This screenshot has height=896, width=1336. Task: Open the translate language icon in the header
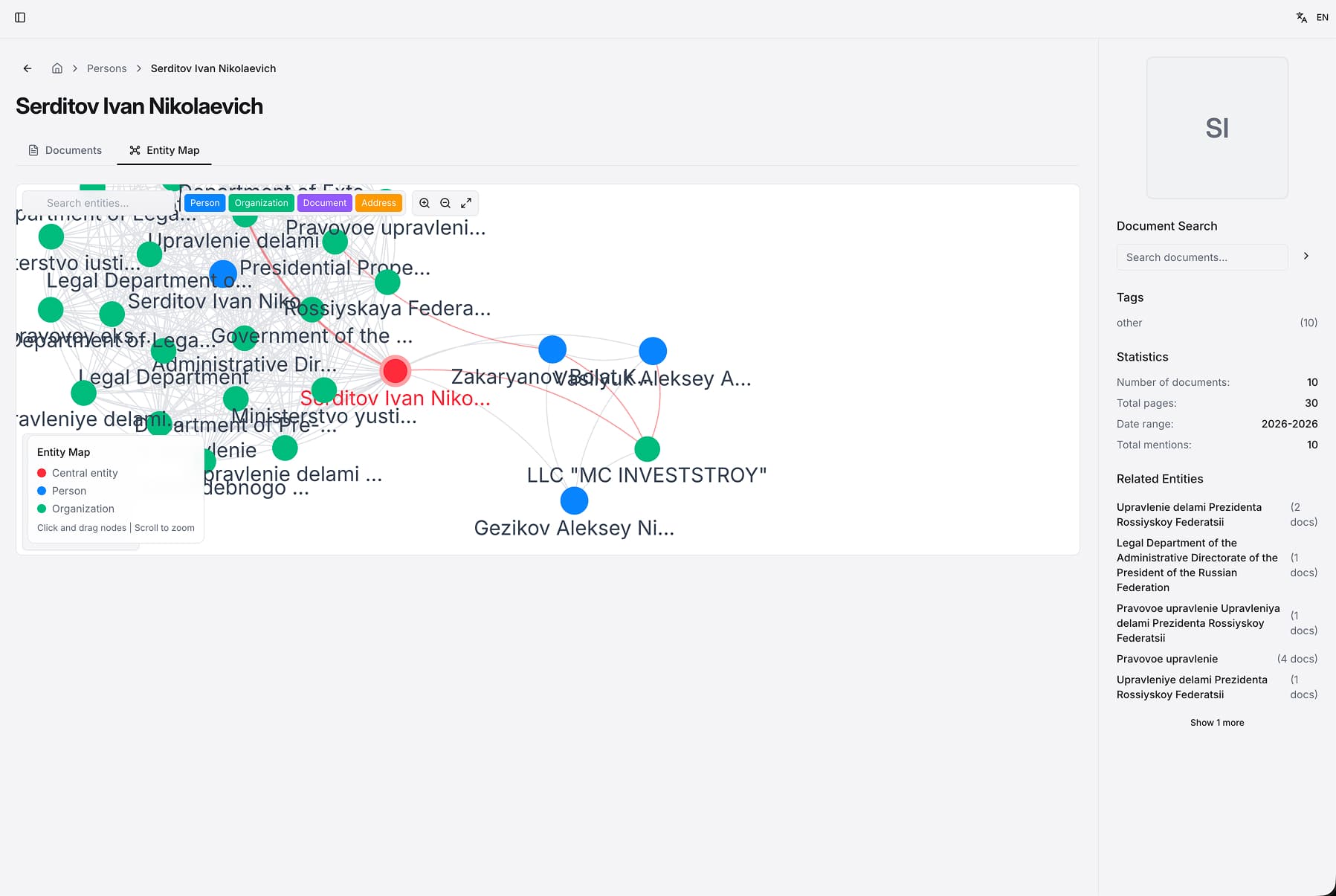click(1301, 16)
